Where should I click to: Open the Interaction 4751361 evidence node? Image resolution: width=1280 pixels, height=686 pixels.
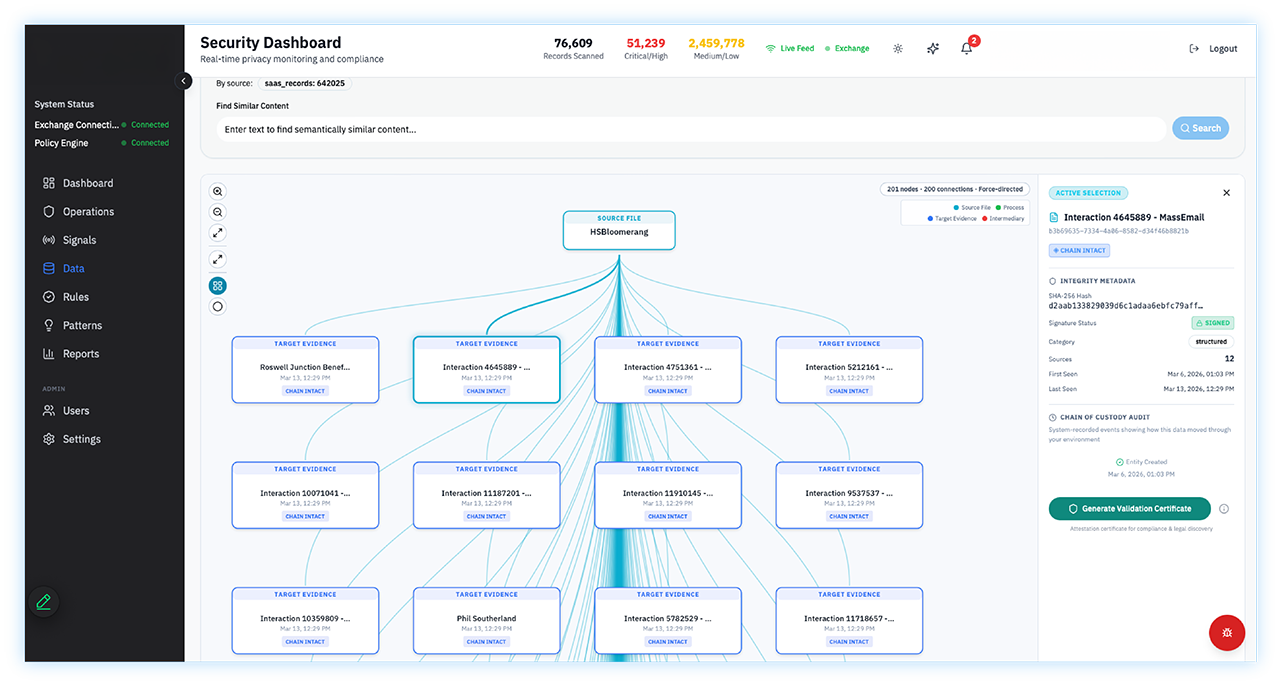coord(668,369)
